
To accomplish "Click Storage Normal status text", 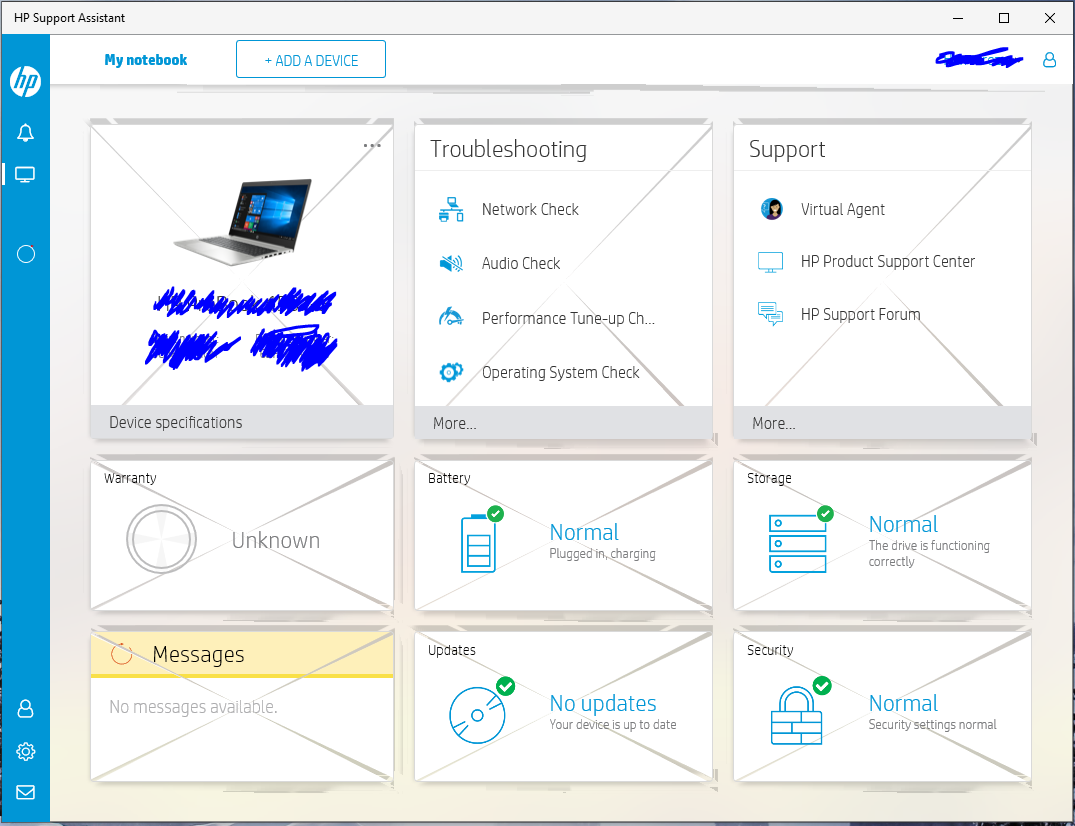I will click(x=903, y=524).
